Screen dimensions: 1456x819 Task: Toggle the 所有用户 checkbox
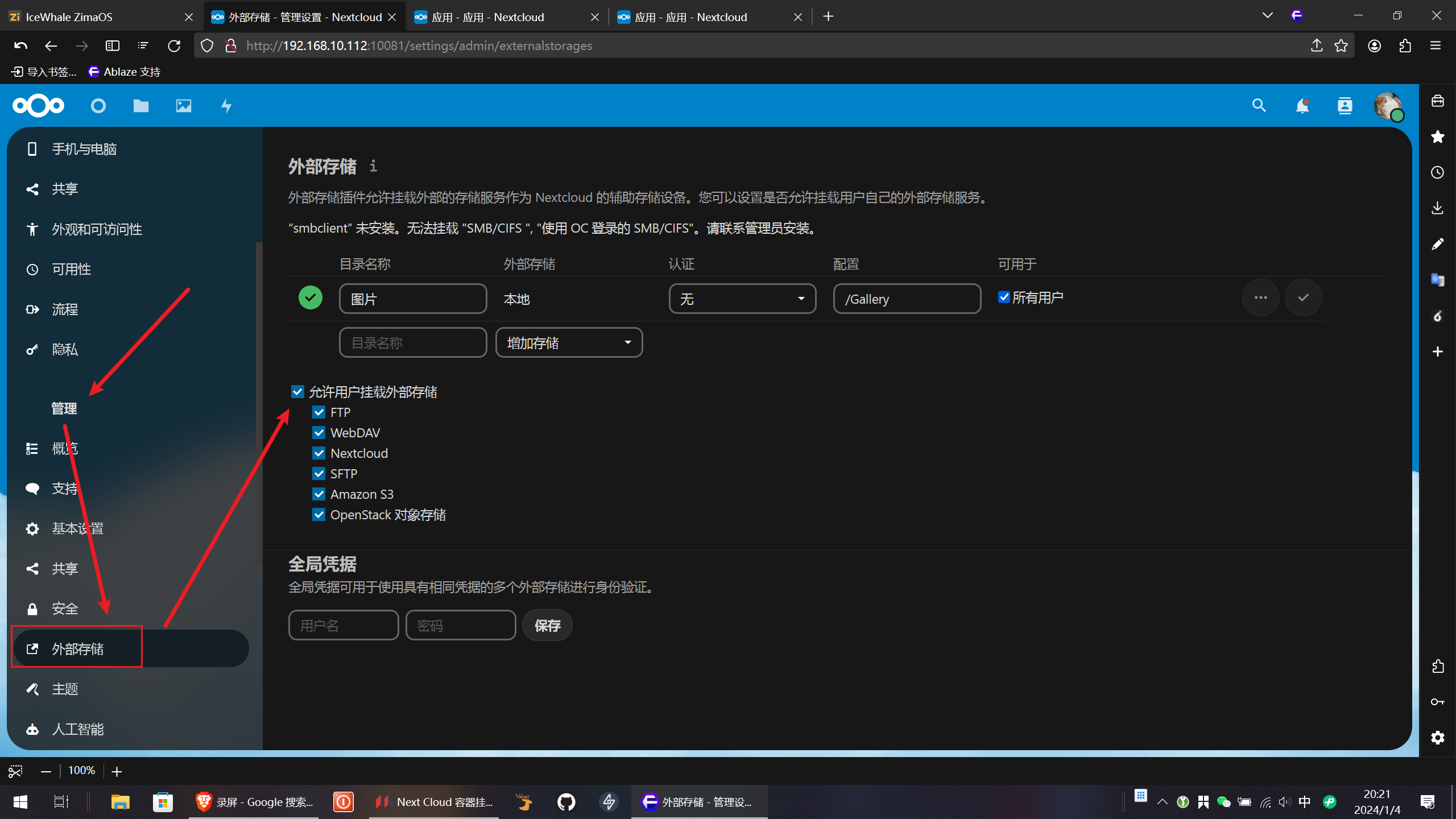1004,297
